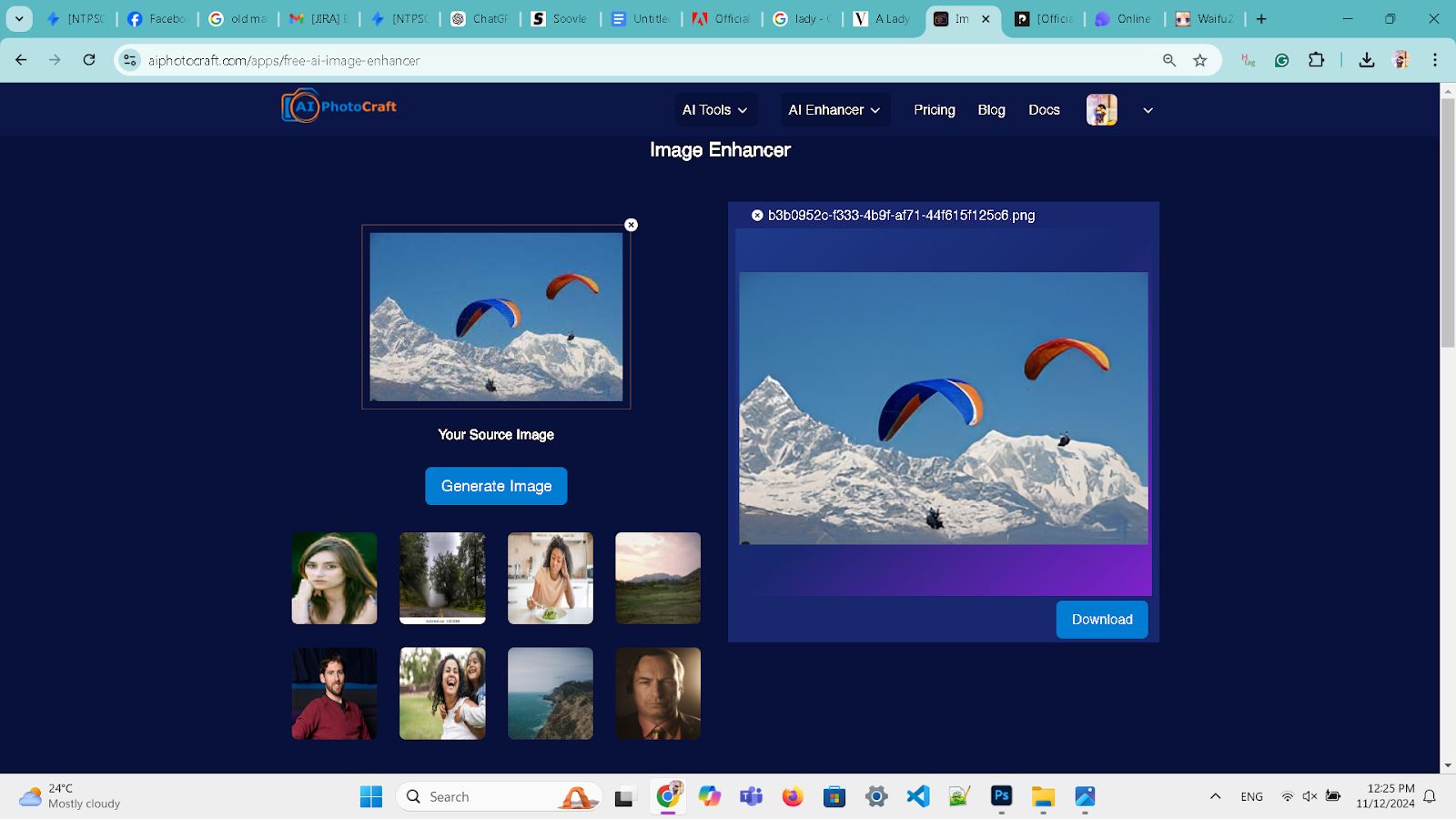View site information icon in address bar

pyautogui.click(x=130, y=60)
